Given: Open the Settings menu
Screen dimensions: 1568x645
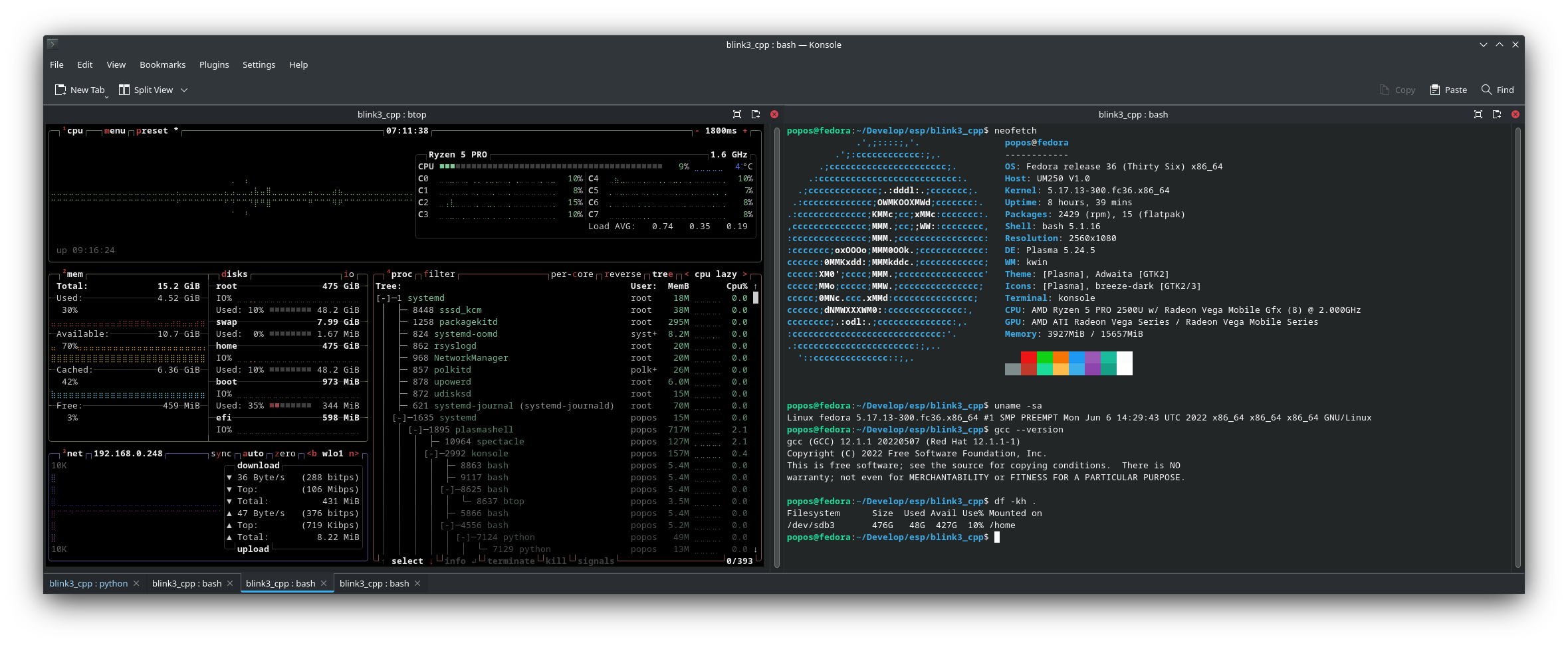Looking at the screenshot, I should [259, 64].
